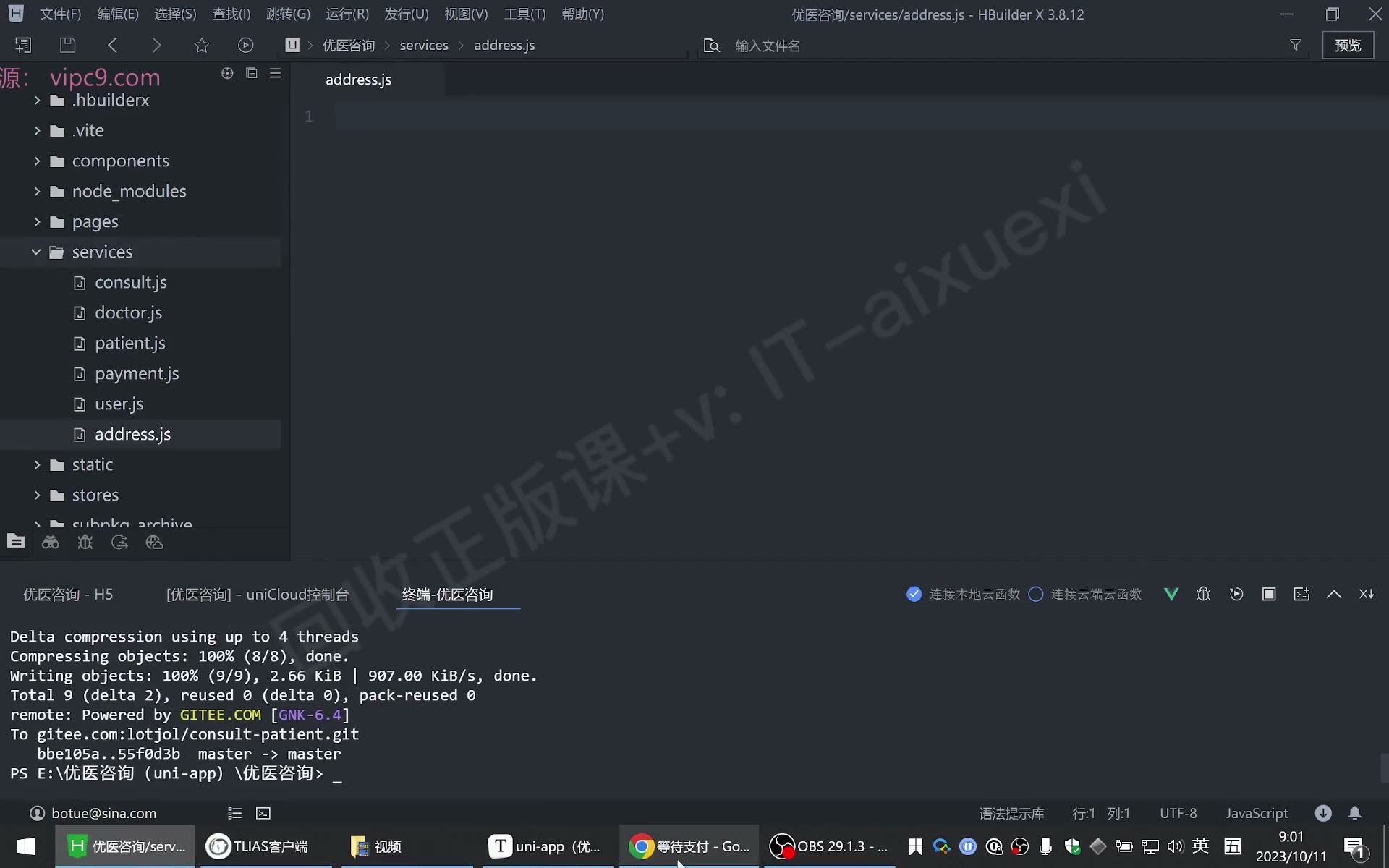The height and width of the screenshot is (868, 1389).
Task: Collapse the services folder
Action: [36, 252]
